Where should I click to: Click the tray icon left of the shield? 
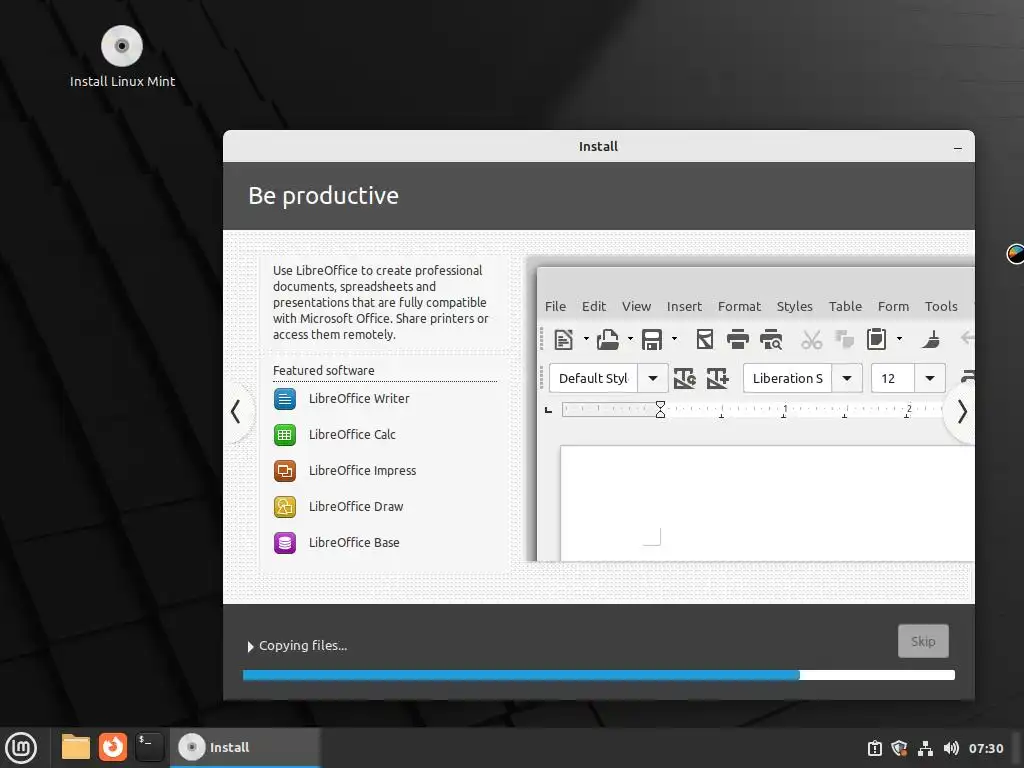pos(874,748)
